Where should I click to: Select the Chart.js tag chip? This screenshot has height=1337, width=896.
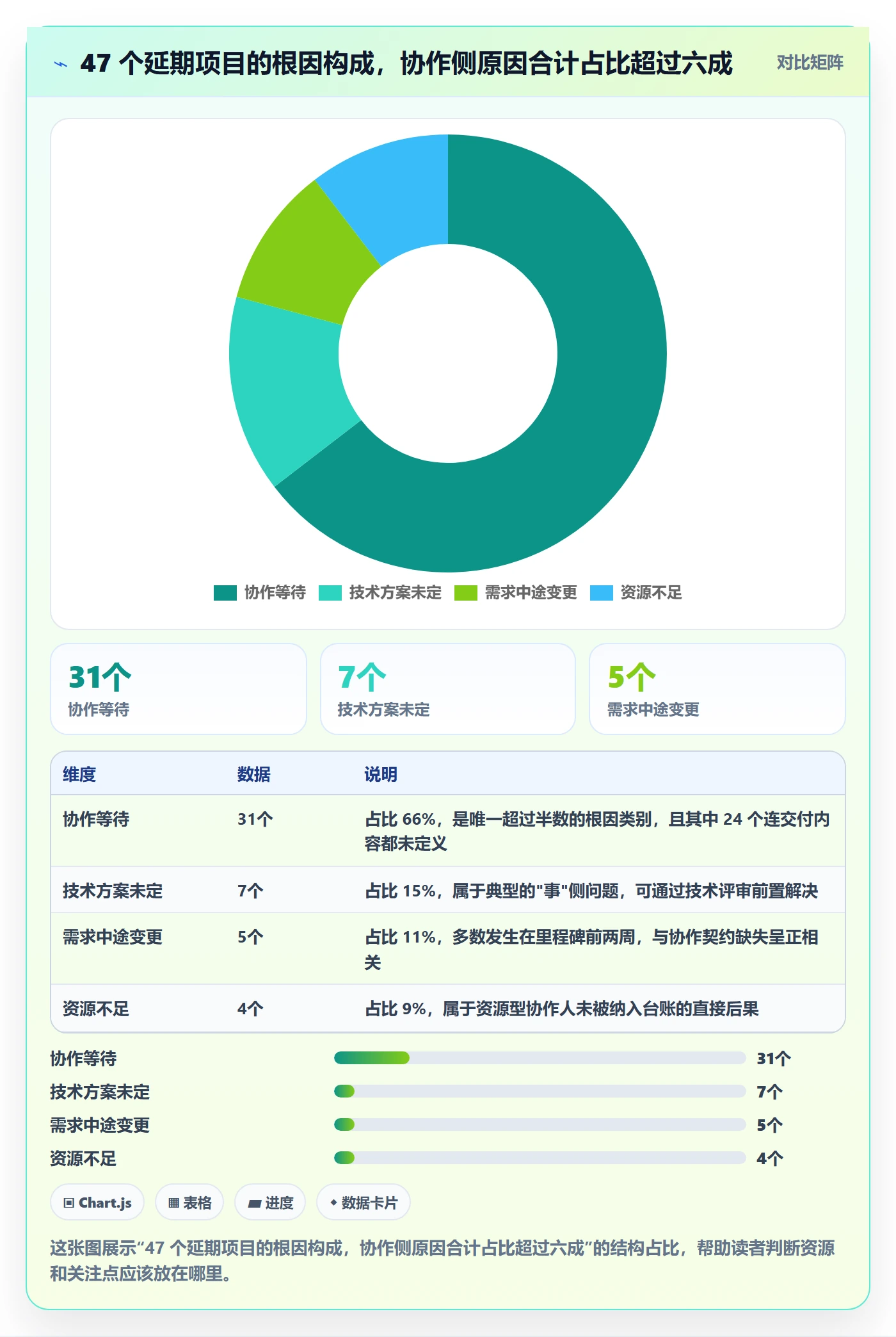pos(97,1203)
